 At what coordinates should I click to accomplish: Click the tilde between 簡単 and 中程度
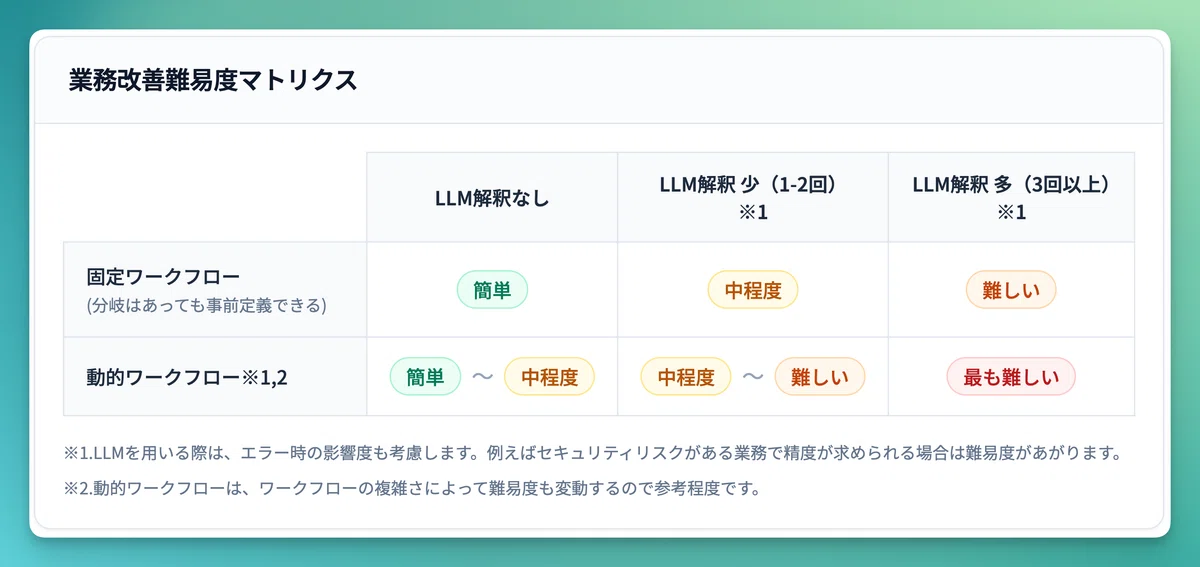[x=482, y=377]
